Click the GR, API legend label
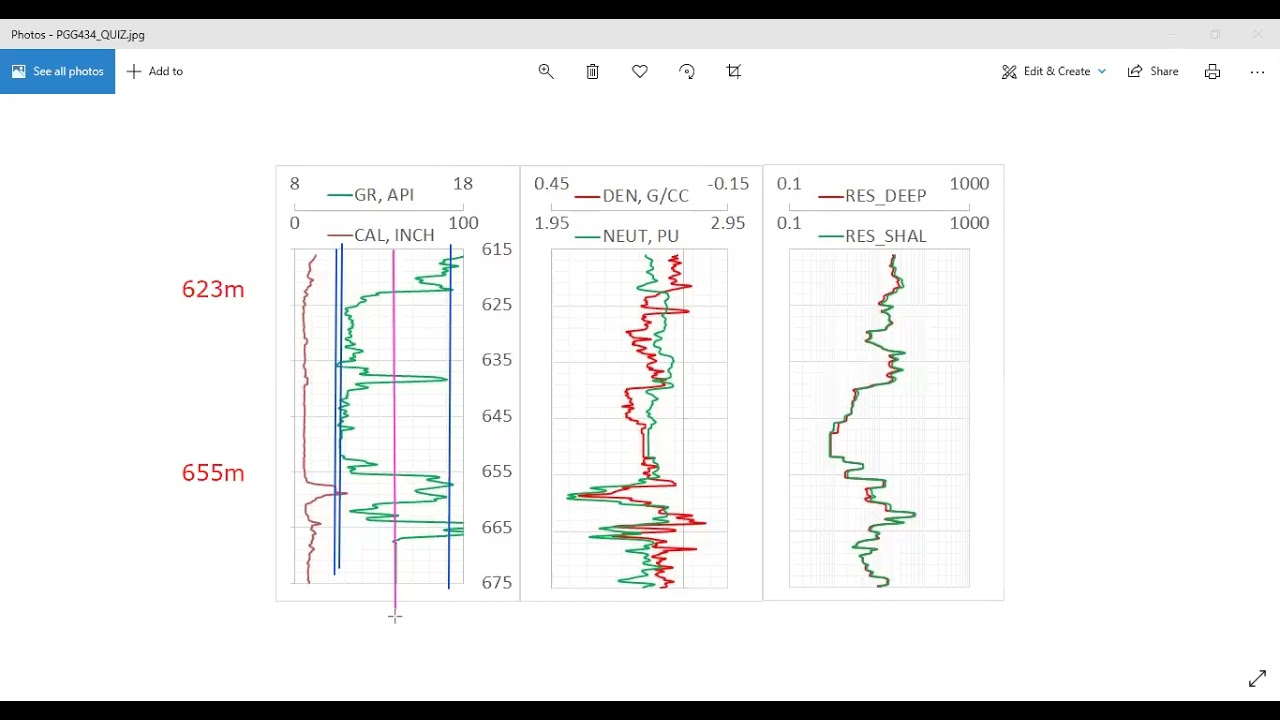The width and height of the screenshot is (1280, 720). 384,195
